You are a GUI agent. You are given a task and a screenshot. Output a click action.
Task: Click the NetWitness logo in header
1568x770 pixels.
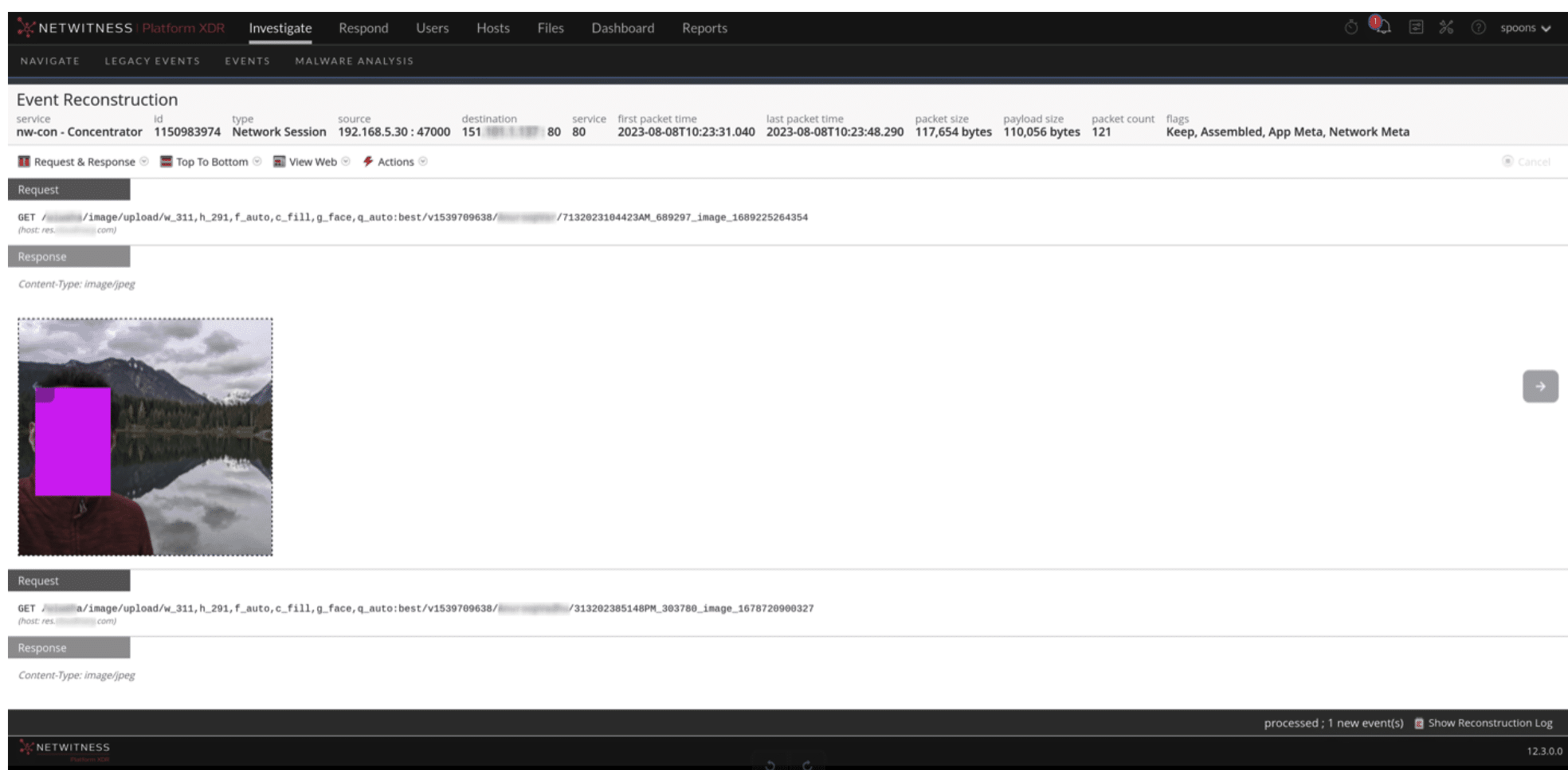coord(75,28)
